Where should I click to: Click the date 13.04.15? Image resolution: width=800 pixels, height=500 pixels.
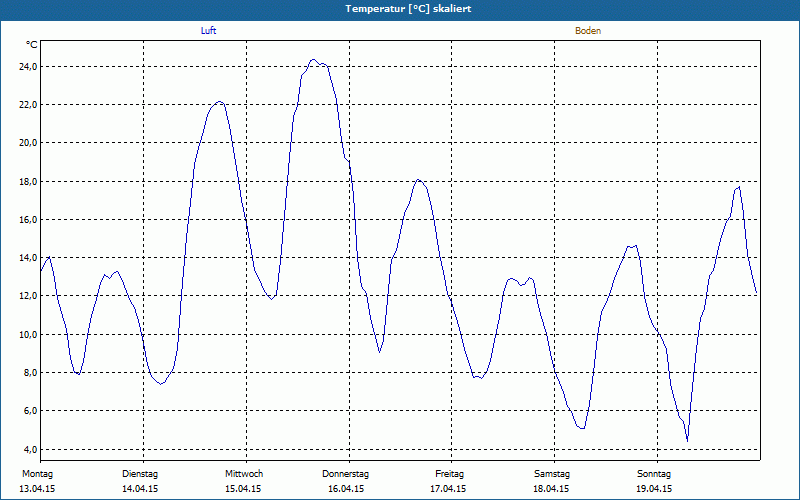tap(37, 489)
